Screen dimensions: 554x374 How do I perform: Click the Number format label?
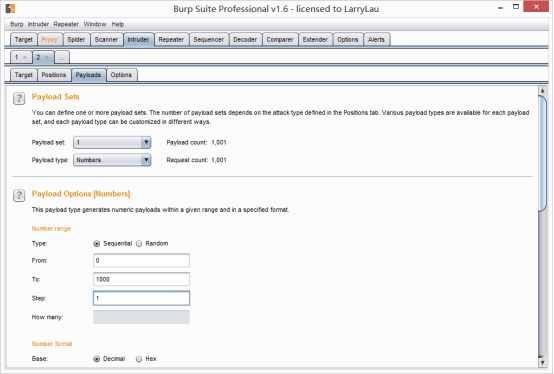52,344
